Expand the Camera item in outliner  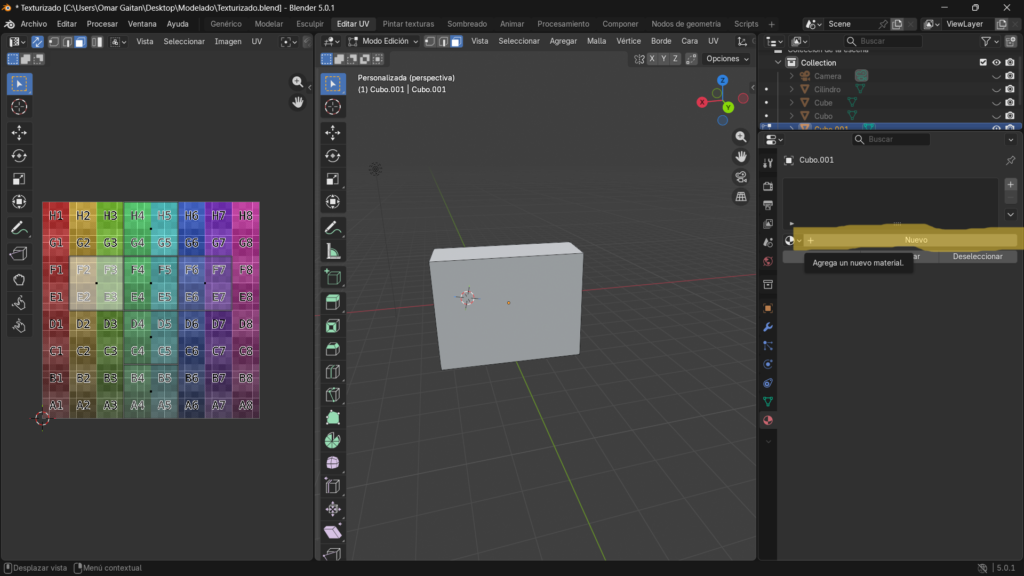click(791, 76)
